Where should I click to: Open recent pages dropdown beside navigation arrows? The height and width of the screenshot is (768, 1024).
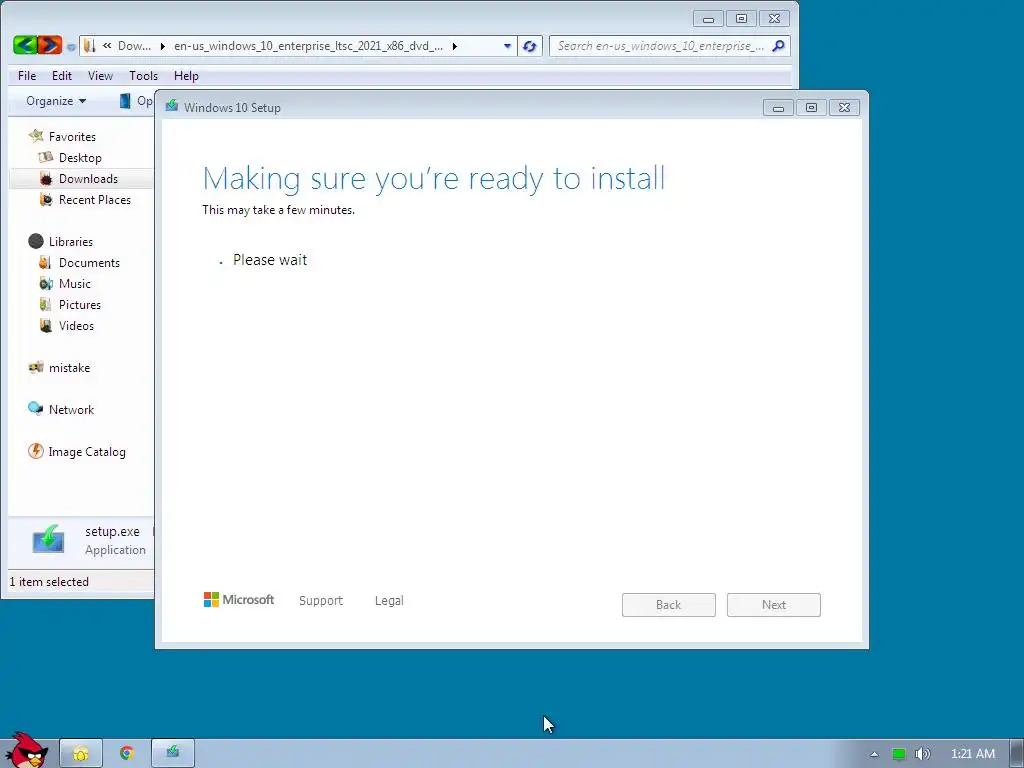[x=71, y=47]
